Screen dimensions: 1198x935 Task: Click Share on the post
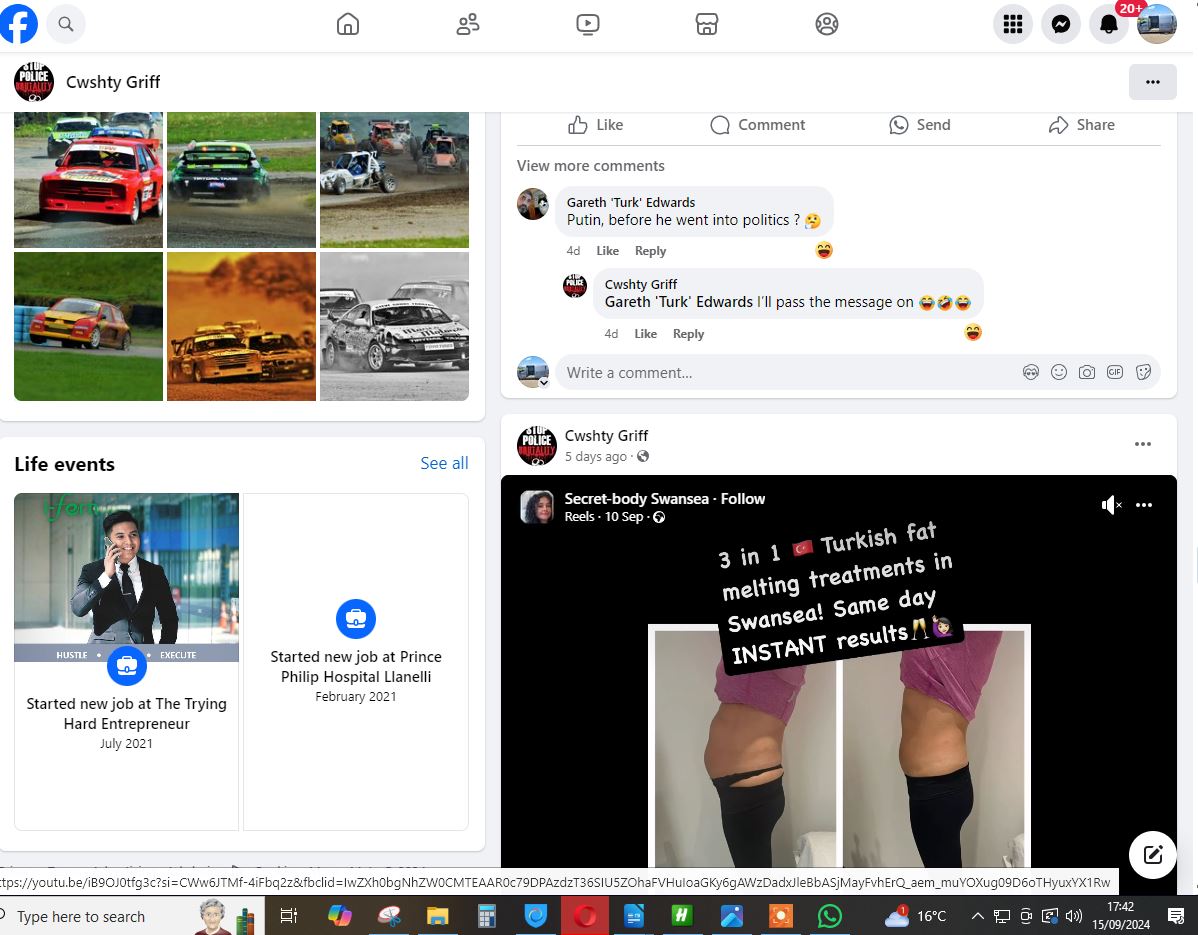1081,125
